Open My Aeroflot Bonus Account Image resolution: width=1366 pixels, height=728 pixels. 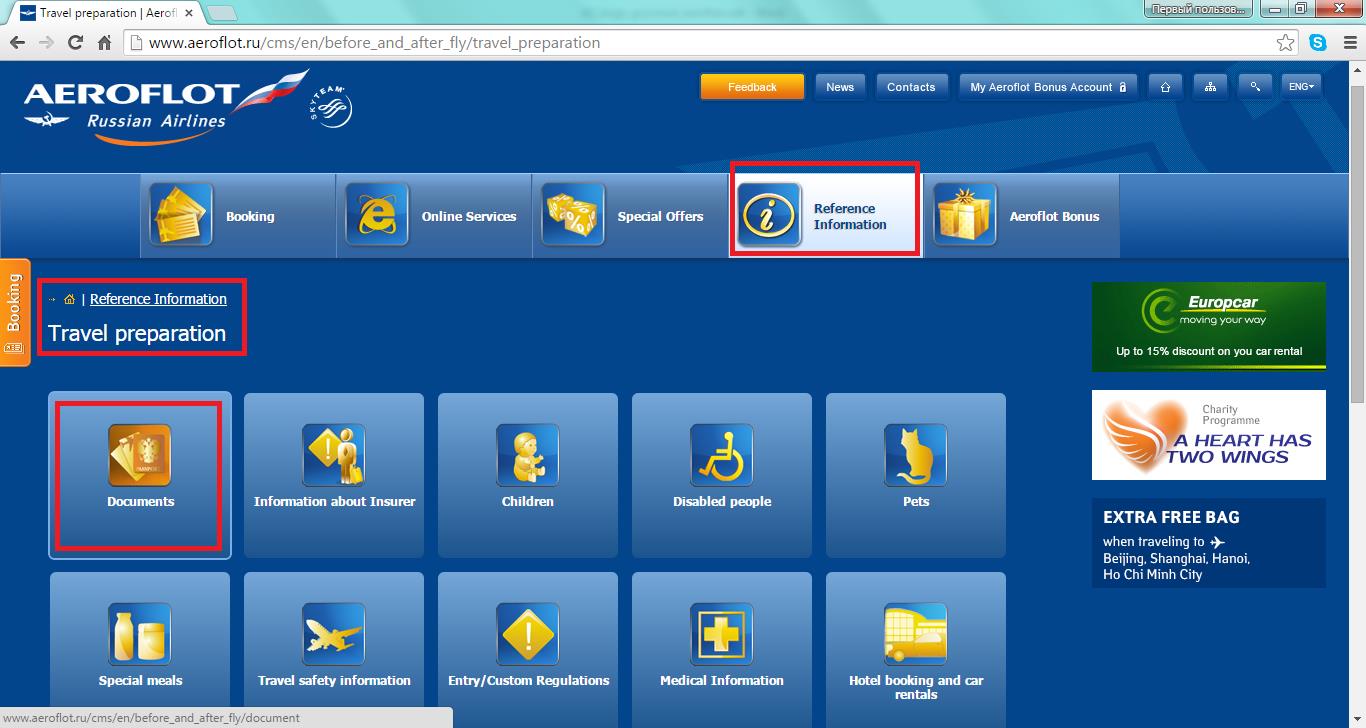[1048, 87]
